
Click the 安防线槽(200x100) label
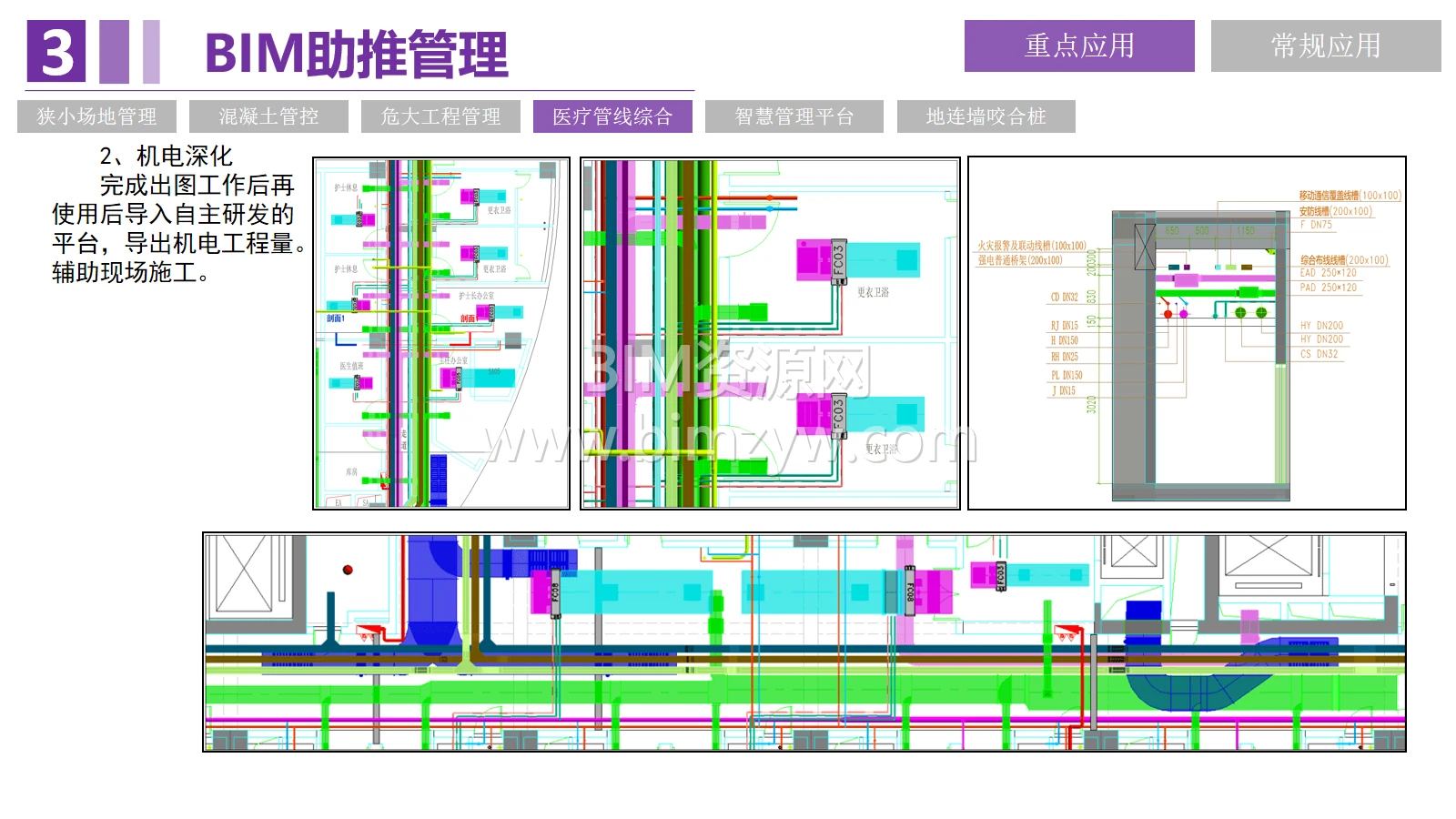(x=1335, y=211)
